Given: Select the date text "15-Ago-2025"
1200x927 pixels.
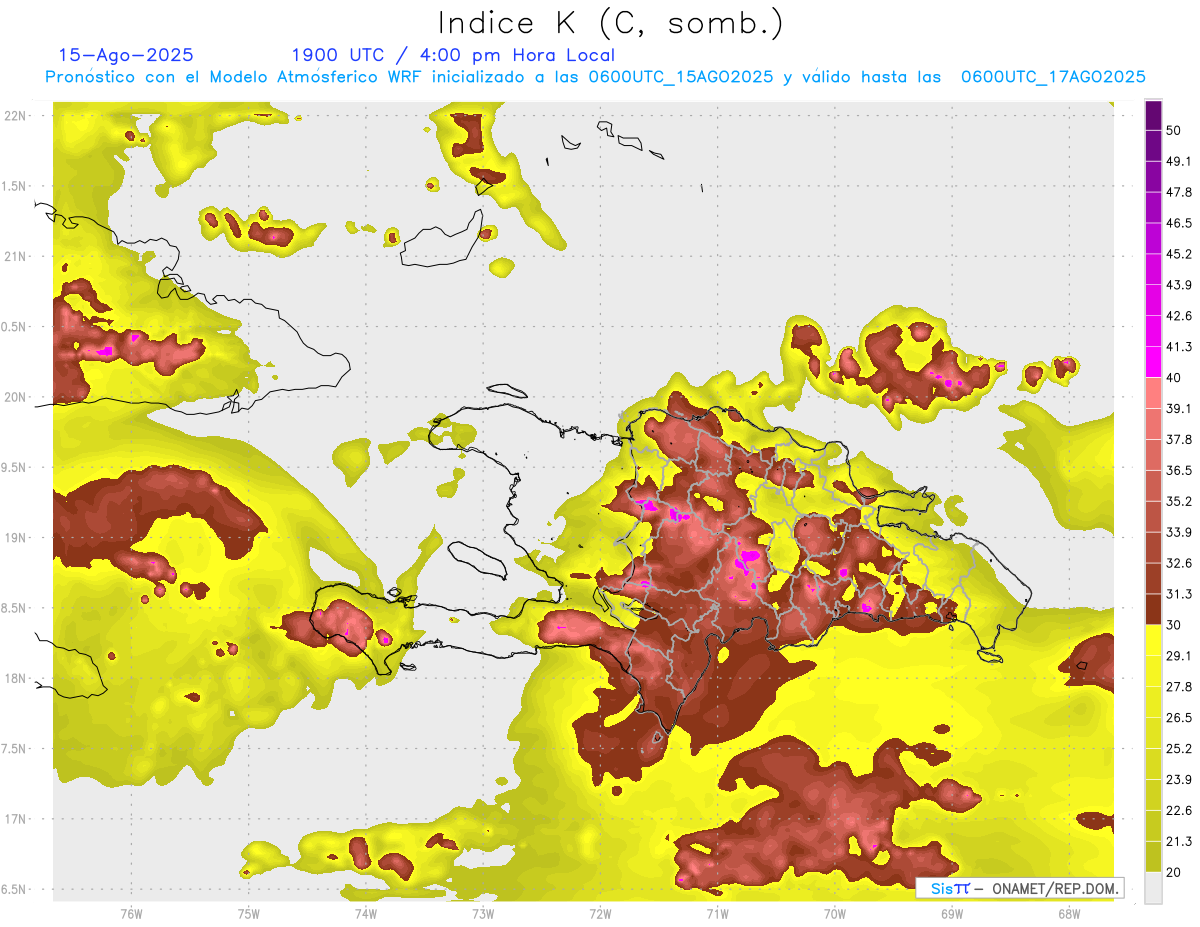Looking at the screenshot, I should [x=126, y=55].
